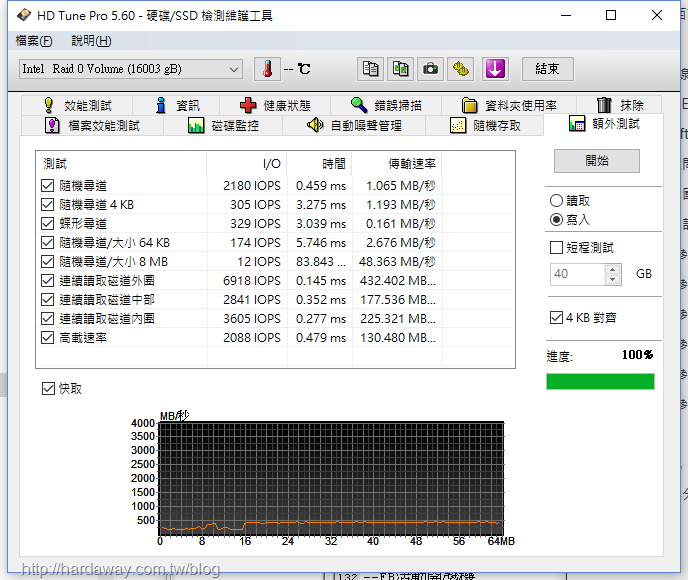
Task: Click the camera save screenshot icon
Action: coord(430,69)
